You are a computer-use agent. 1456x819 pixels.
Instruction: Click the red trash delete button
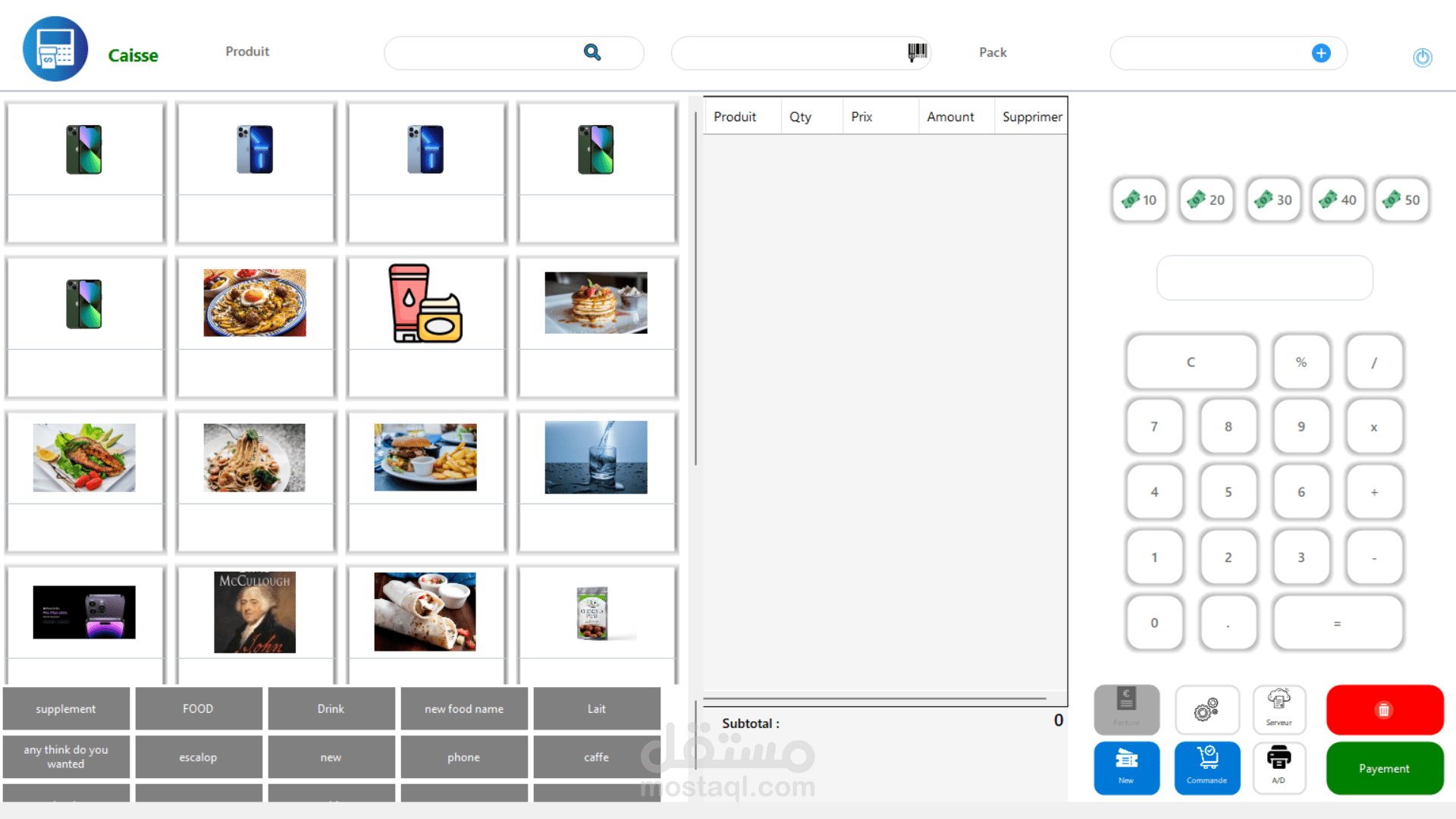pos(1384,710)
